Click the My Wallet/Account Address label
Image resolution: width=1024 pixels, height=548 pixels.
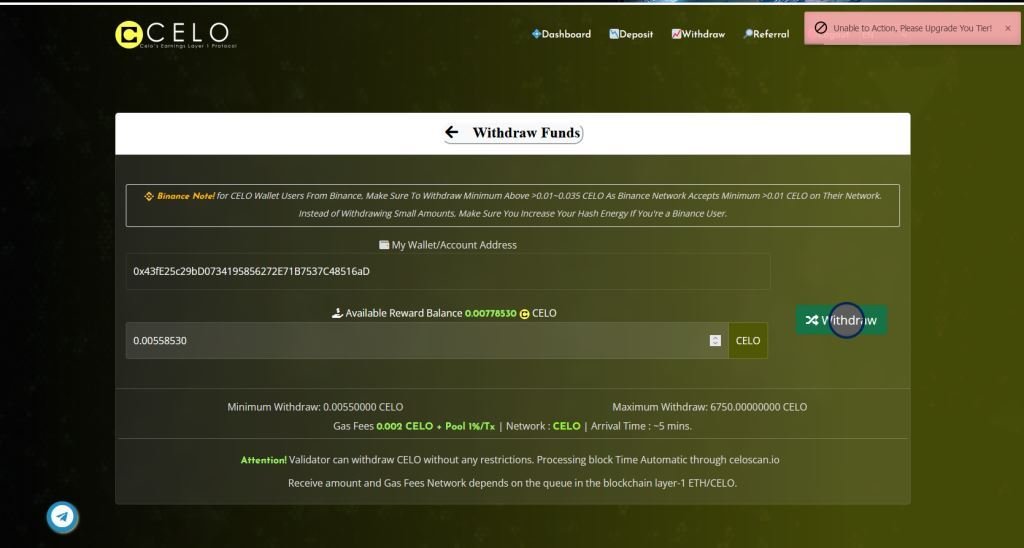click(x=454, y=245)
